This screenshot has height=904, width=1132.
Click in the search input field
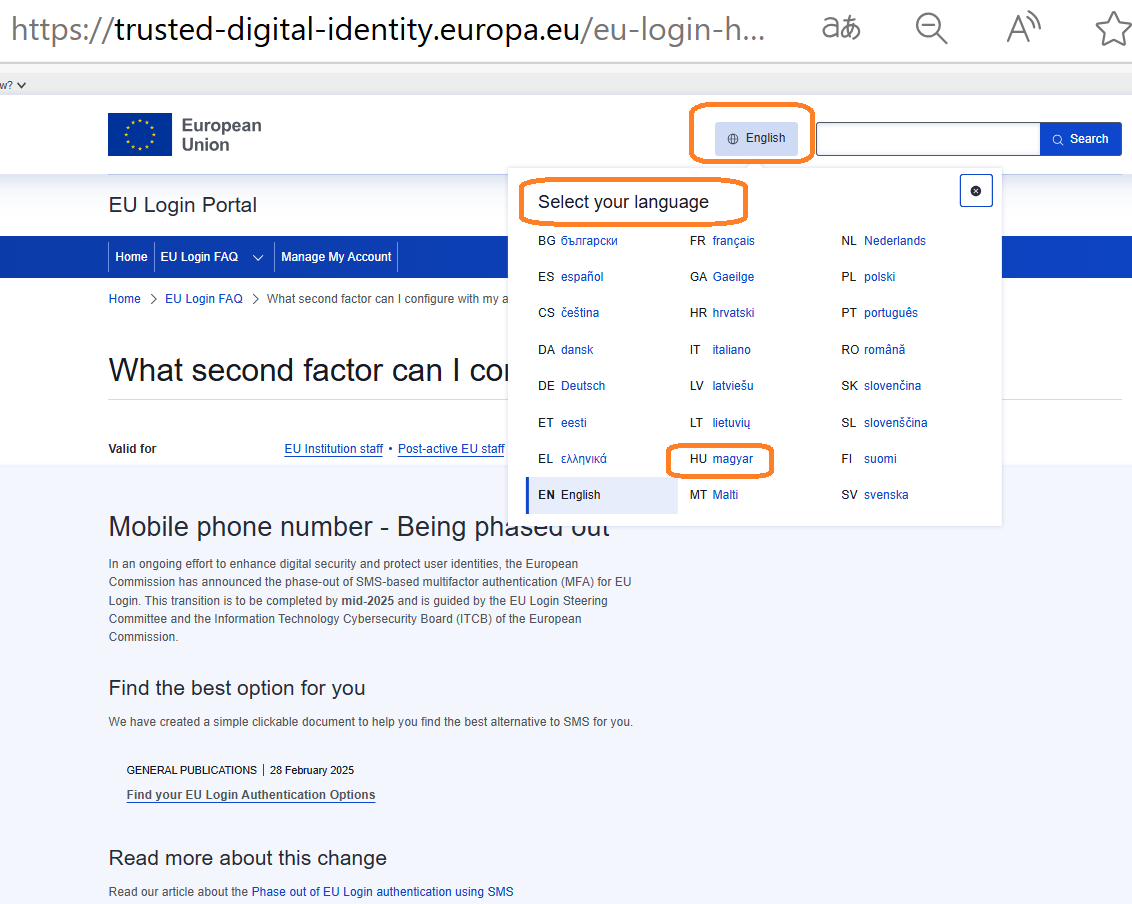point(927,139)
